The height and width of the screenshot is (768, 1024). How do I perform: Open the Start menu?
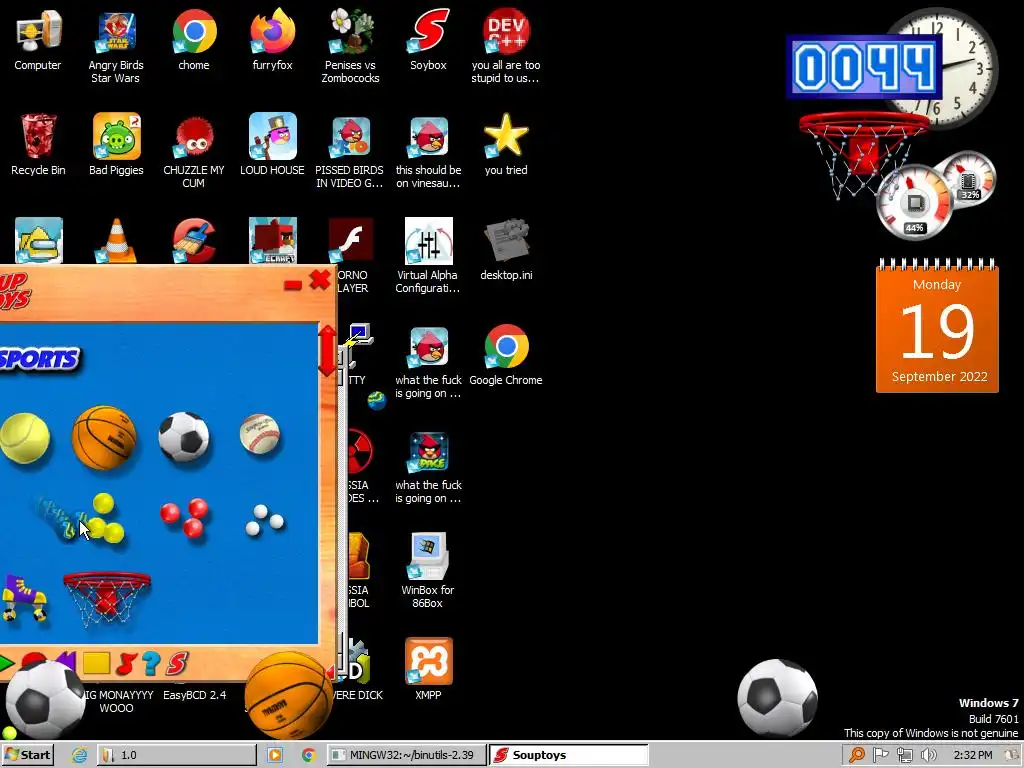coord(27,755)
